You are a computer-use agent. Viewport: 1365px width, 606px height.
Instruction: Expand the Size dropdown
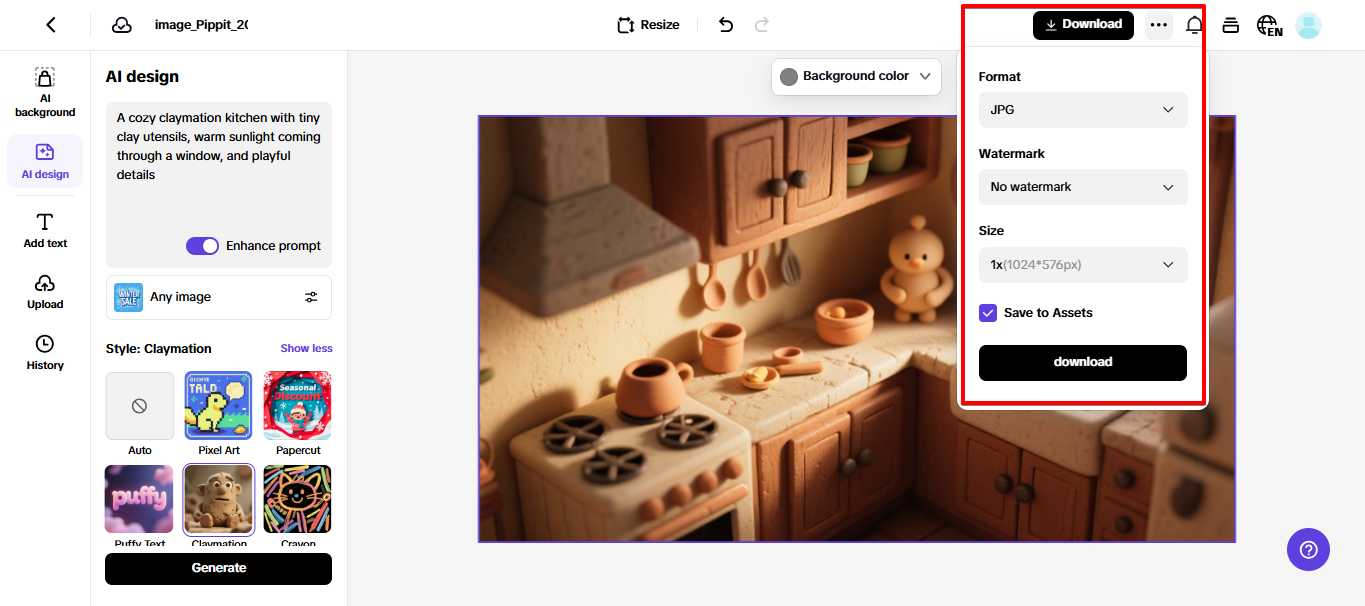point(1082,264)
